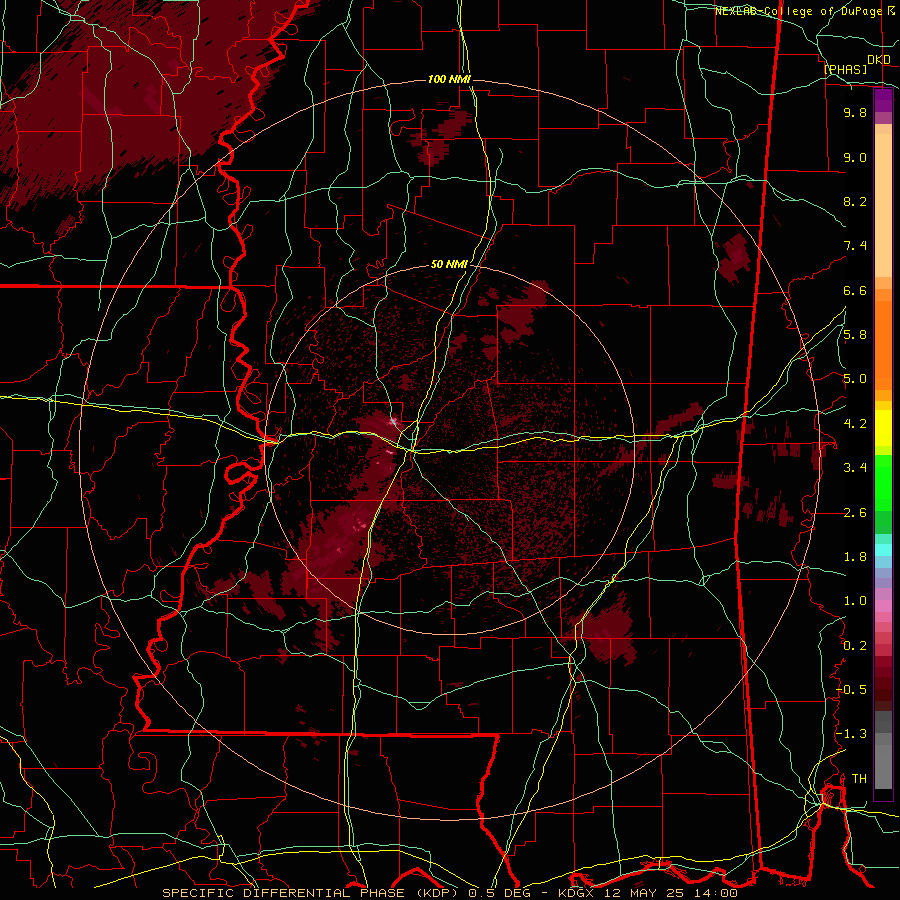Click the 4.2 value on the scale

(x=855, y=424)
